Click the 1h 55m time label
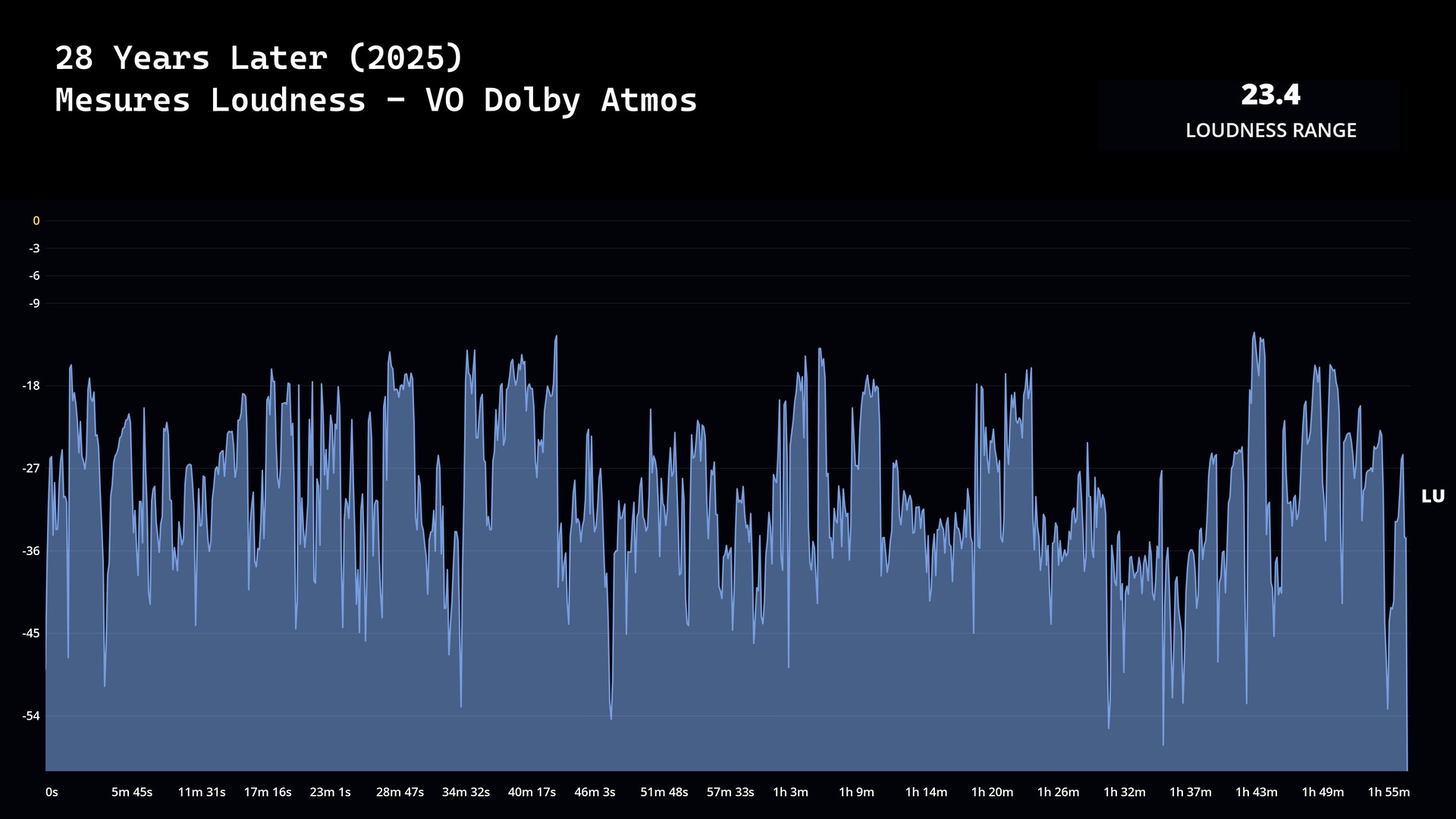 (x=1389, y=792)
